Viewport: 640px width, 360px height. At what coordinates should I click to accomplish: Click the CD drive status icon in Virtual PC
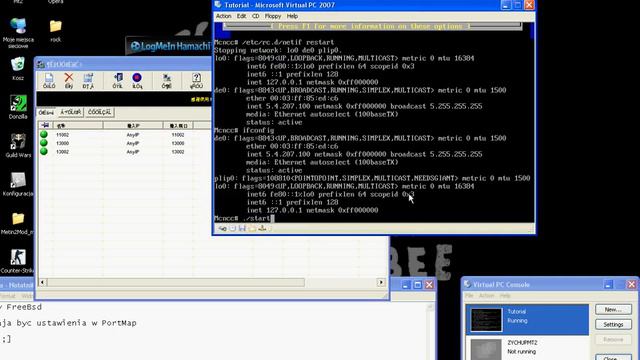tap(233, 229)
